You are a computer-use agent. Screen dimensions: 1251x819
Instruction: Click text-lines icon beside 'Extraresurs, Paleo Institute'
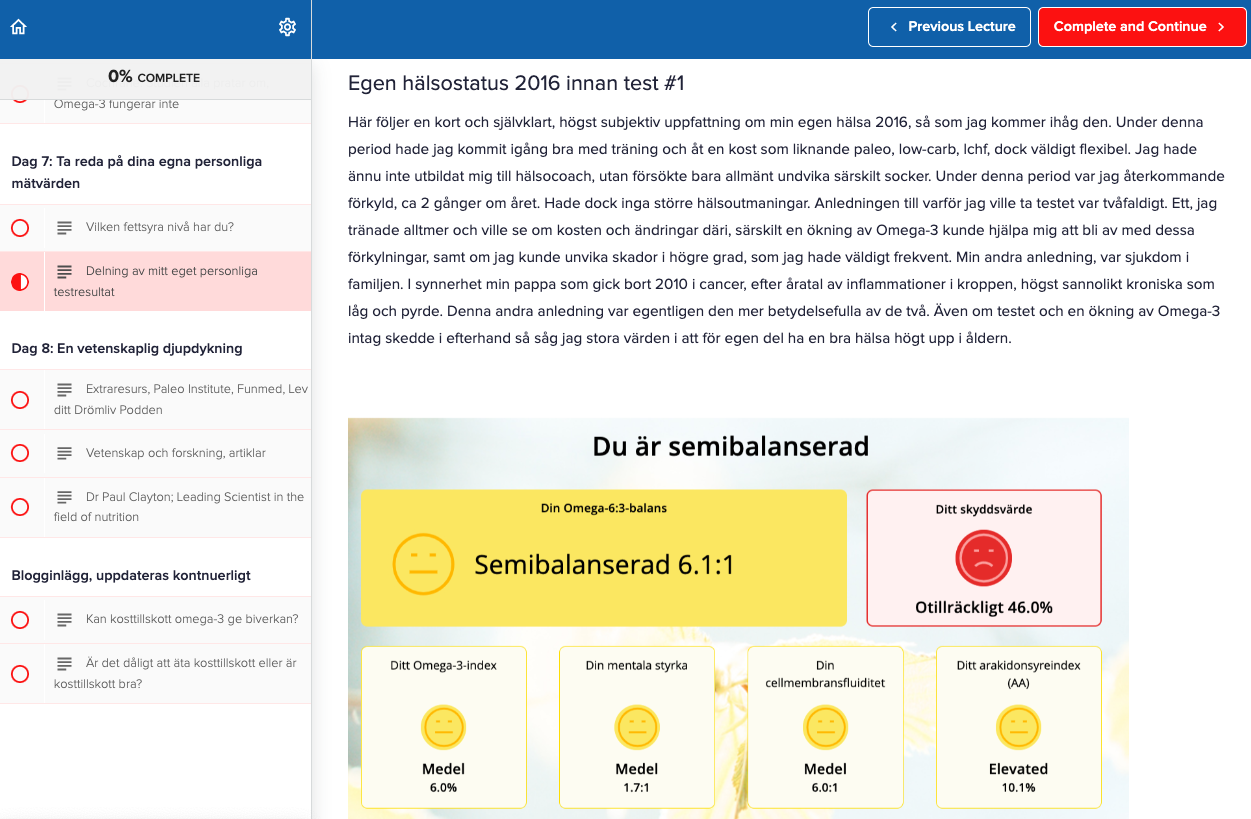(x=65, y=389)
